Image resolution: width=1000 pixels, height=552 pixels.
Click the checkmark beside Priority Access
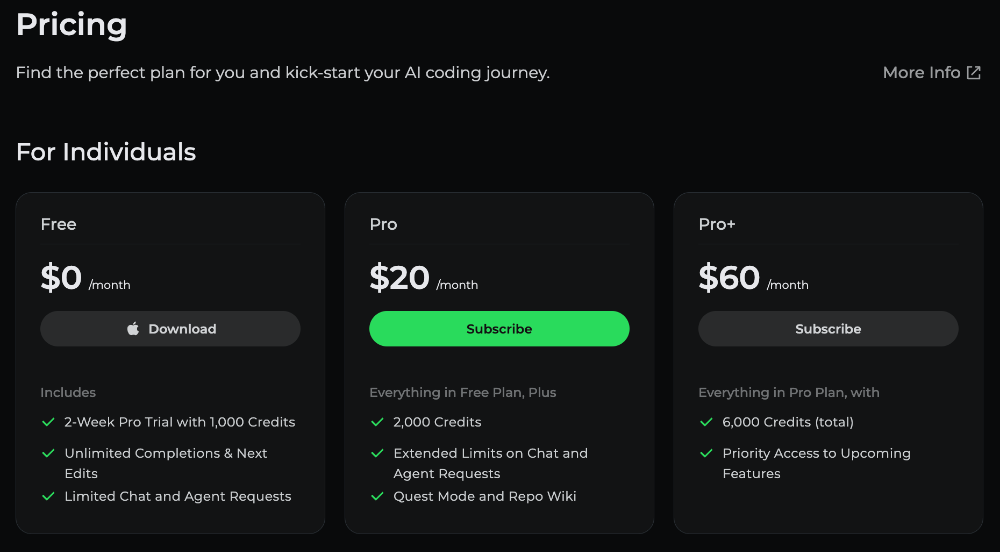click(706, 453)
